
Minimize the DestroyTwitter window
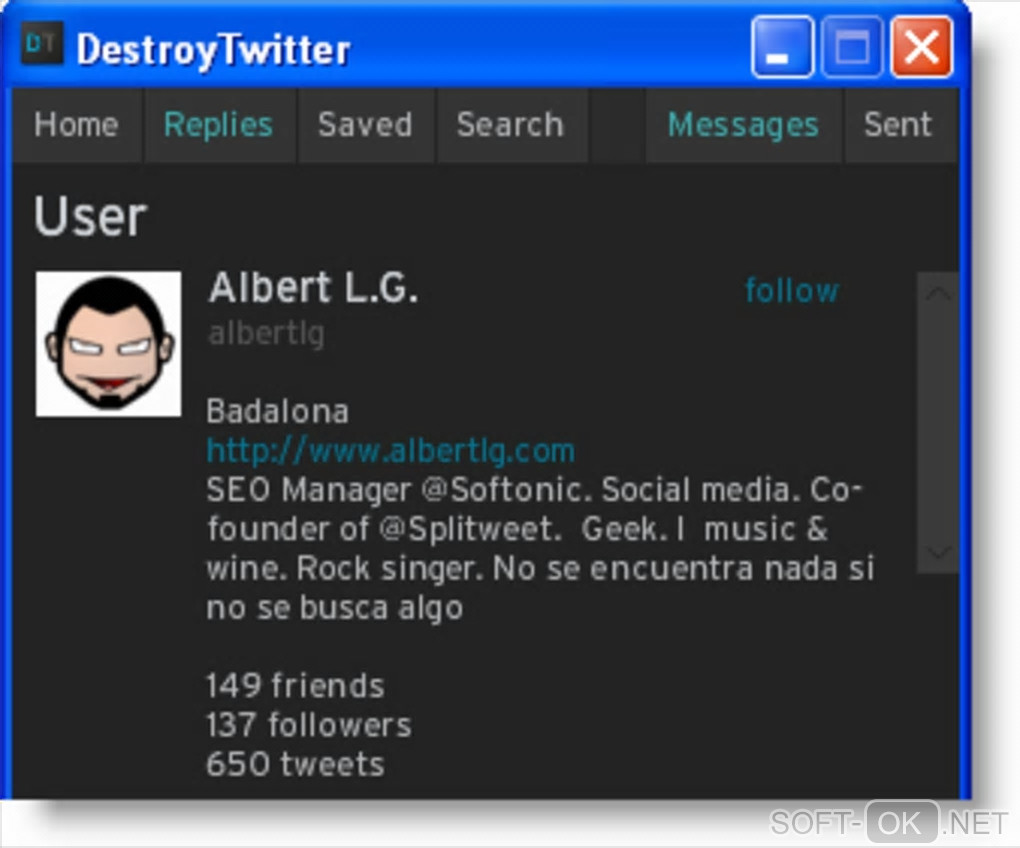783,48
